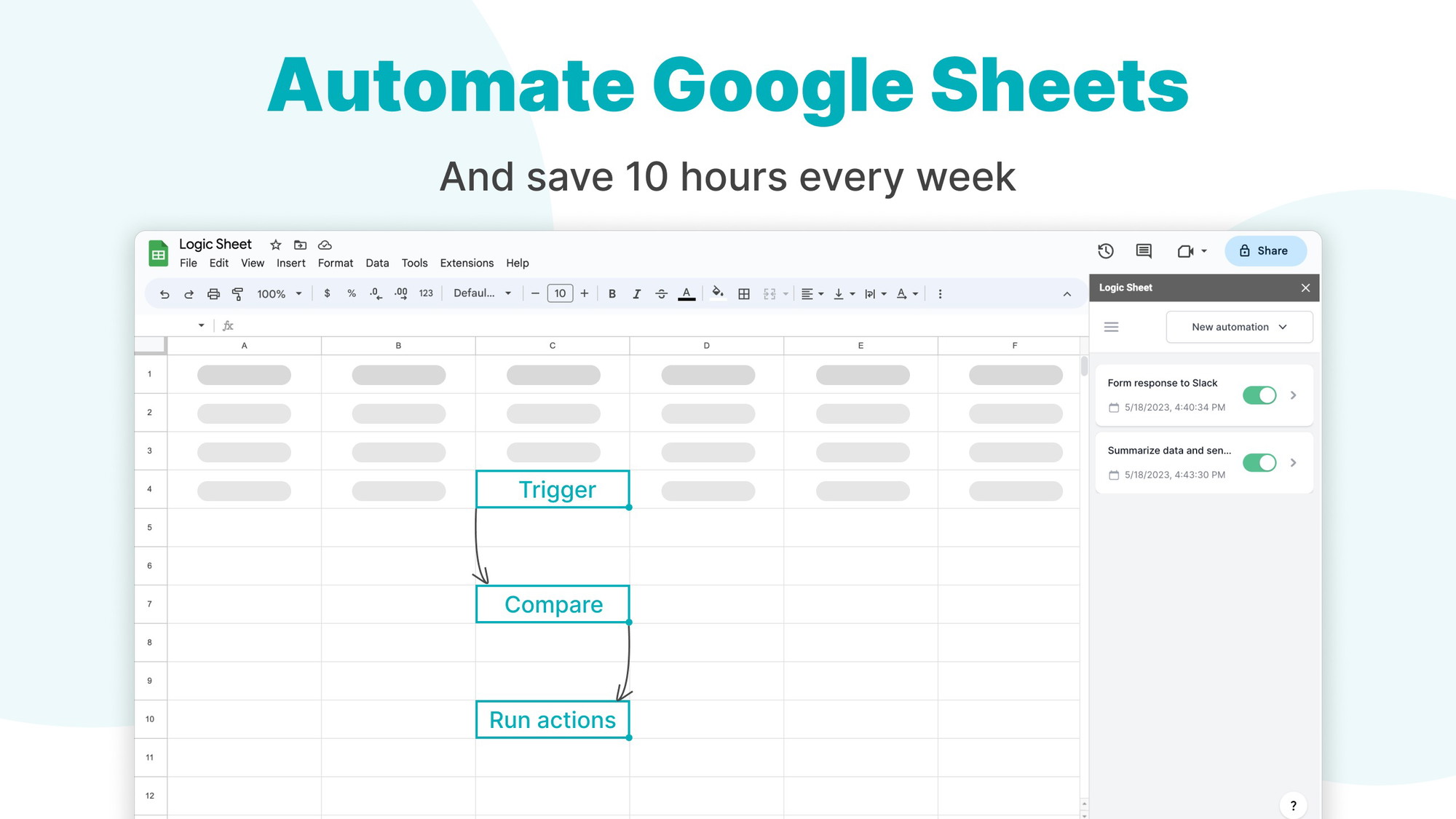Select font size input field
The image size is (1456, 819).
(x=559, y=294)
